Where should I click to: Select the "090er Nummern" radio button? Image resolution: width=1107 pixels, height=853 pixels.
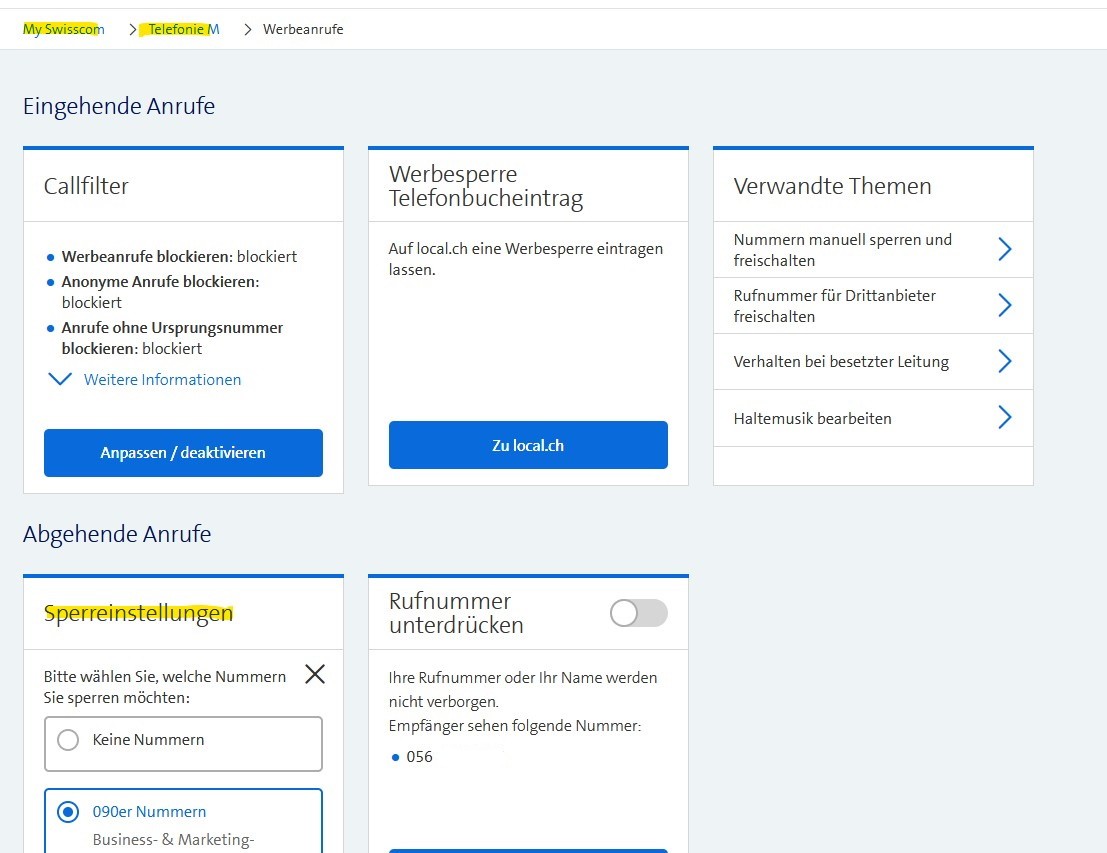pos(67,811)
